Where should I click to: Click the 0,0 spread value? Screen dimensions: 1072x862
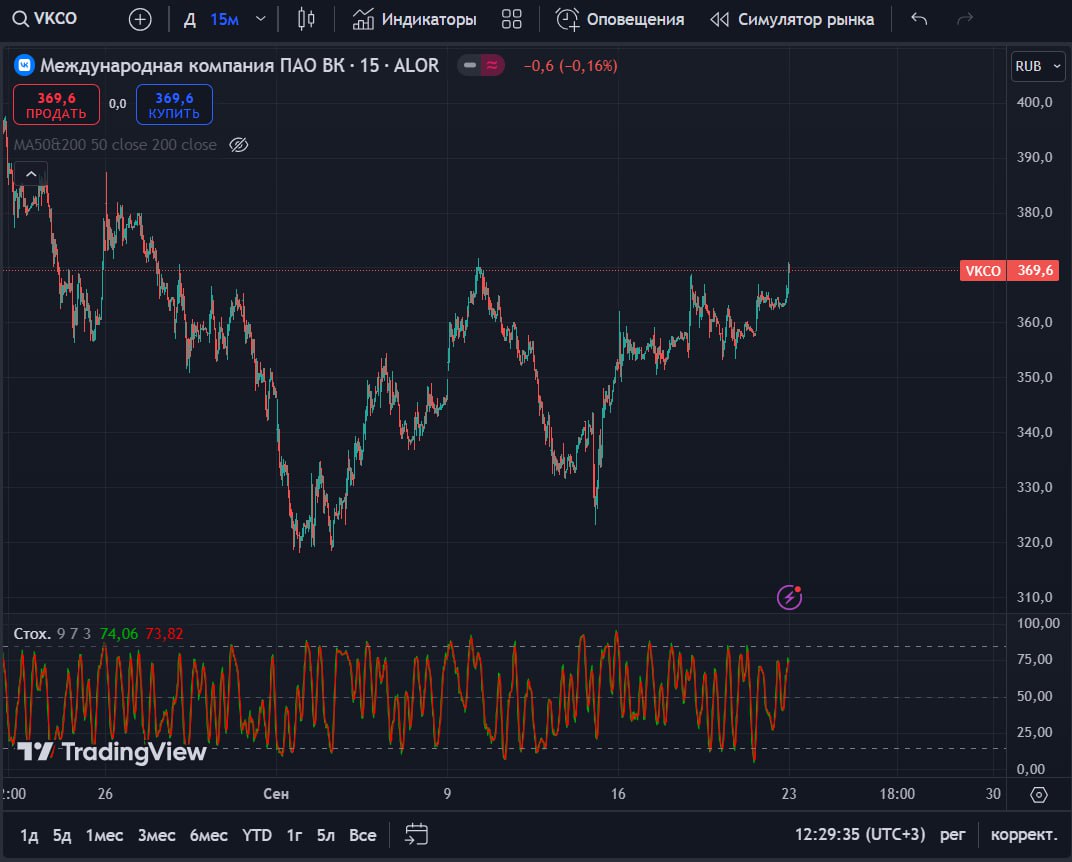click(x=118, y=104)
